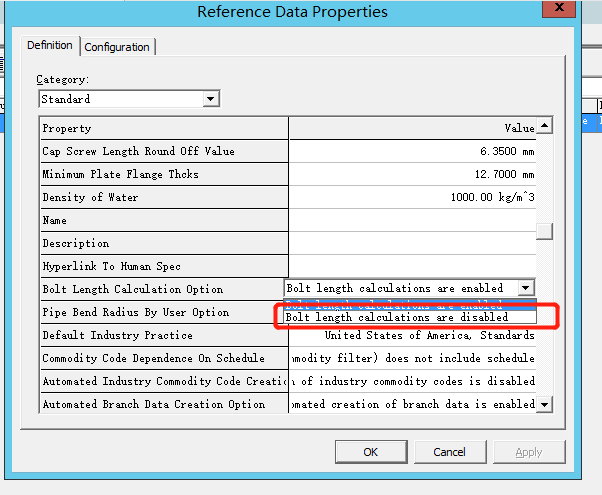Close the Reference Data Properties dialog
602x495 pixels.
pyautogui.click(x=559, y=8)
